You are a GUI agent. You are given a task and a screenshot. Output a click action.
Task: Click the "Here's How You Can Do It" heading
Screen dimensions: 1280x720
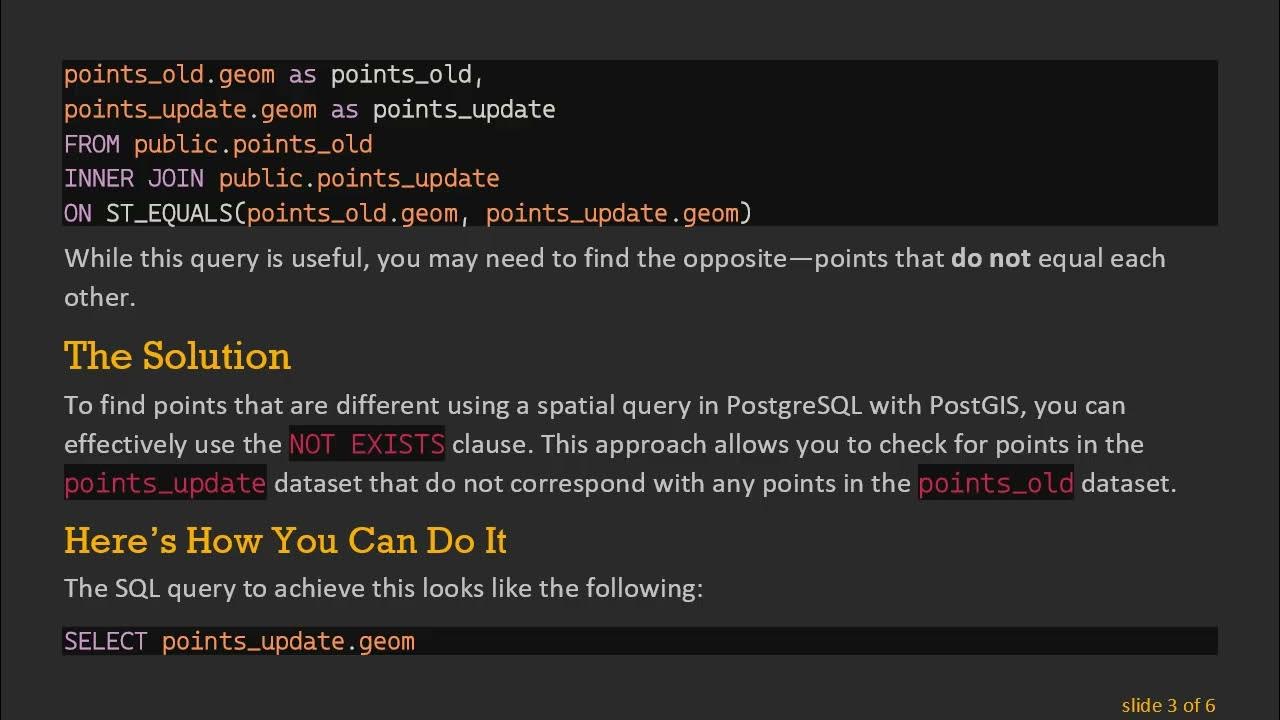pyautogui.click(x=285, y=541)
